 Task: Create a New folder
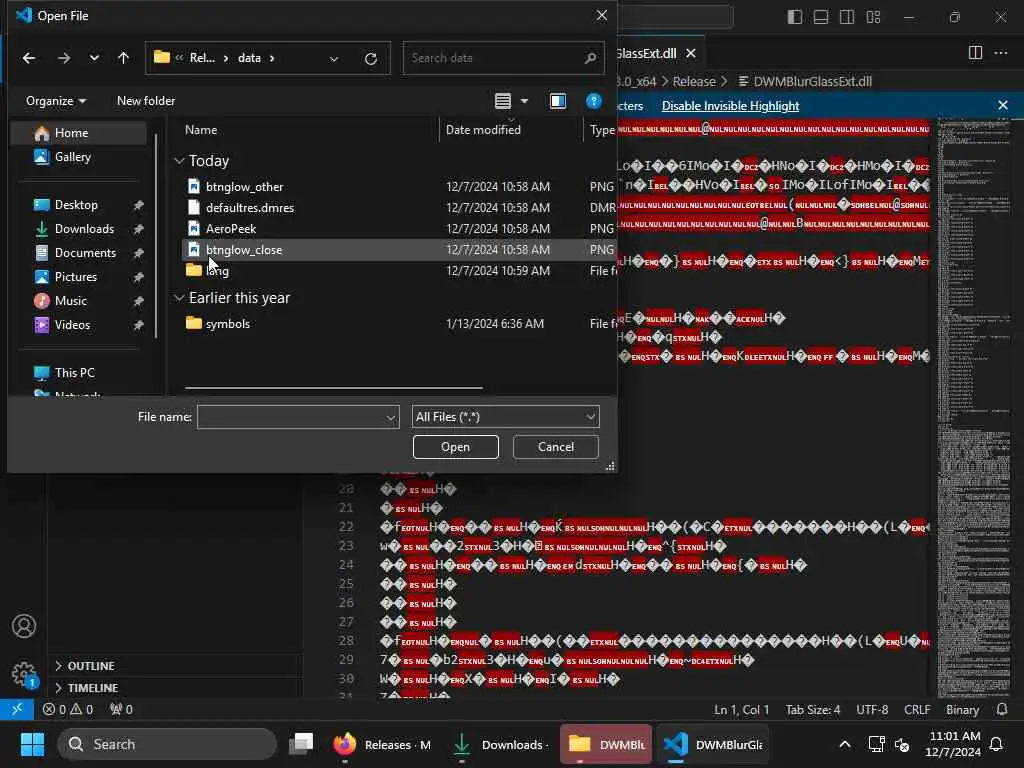[x=146, y=101]
